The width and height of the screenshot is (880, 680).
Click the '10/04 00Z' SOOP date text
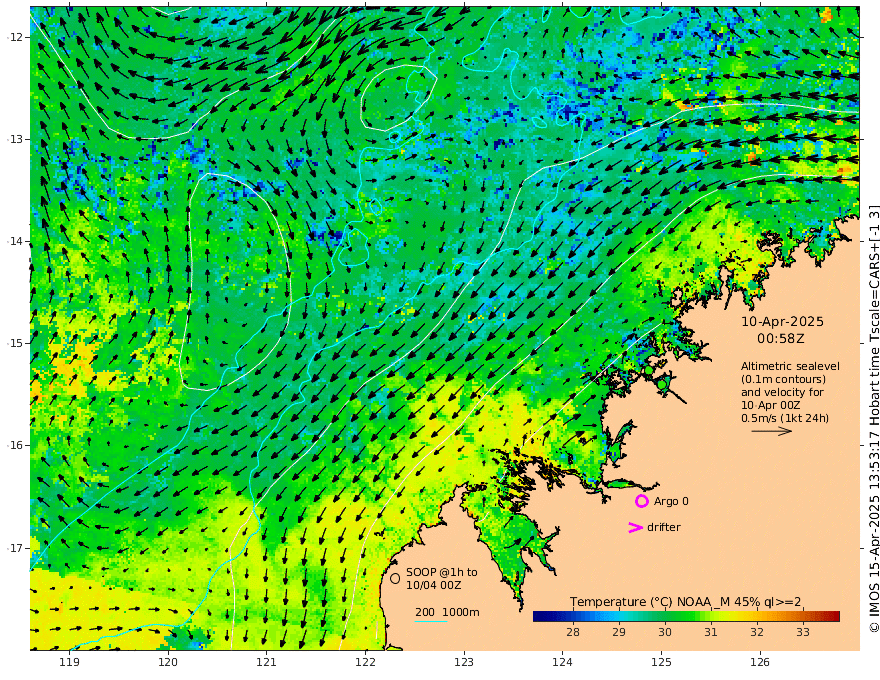pos(434,585)
